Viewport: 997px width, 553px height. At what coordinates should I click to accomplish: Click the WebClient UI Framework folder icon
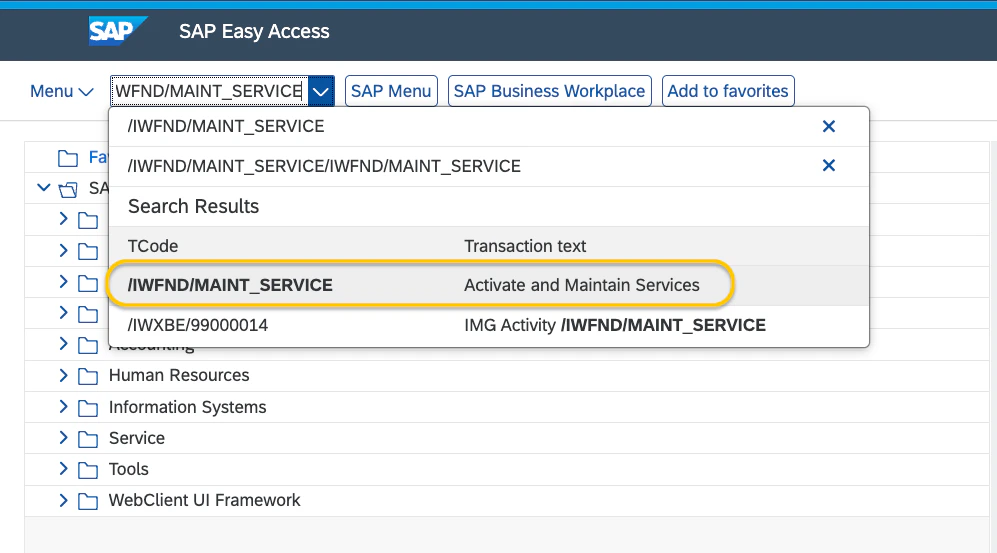[x=88, y=501]
